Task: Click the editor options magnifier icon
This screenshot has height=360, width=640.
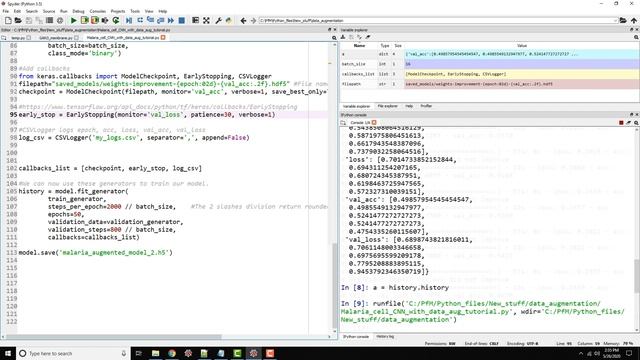Action: pos(334,38)
